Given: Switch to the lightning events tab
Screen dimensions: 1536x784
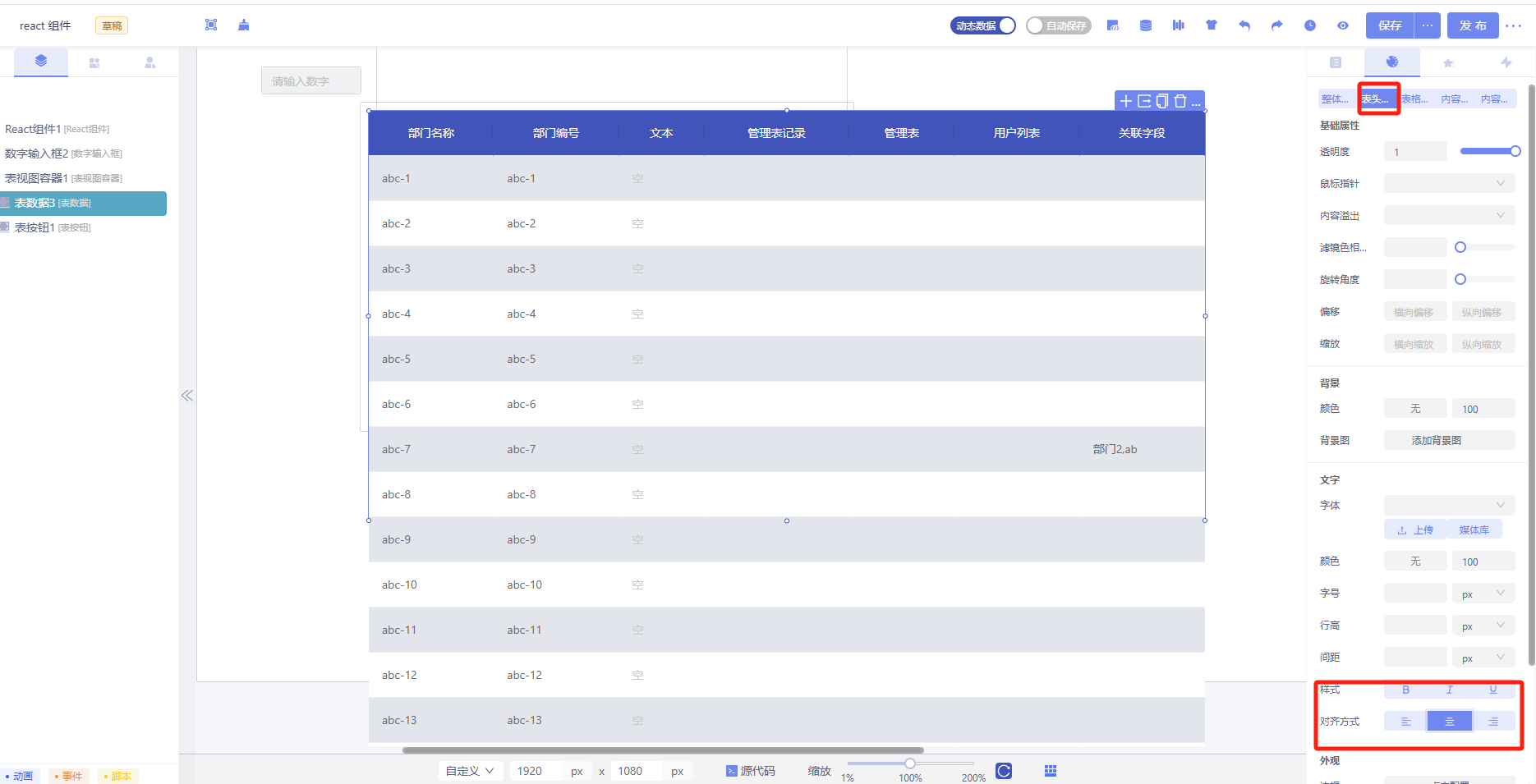Looking at the screenshot, I should 1506,62.
